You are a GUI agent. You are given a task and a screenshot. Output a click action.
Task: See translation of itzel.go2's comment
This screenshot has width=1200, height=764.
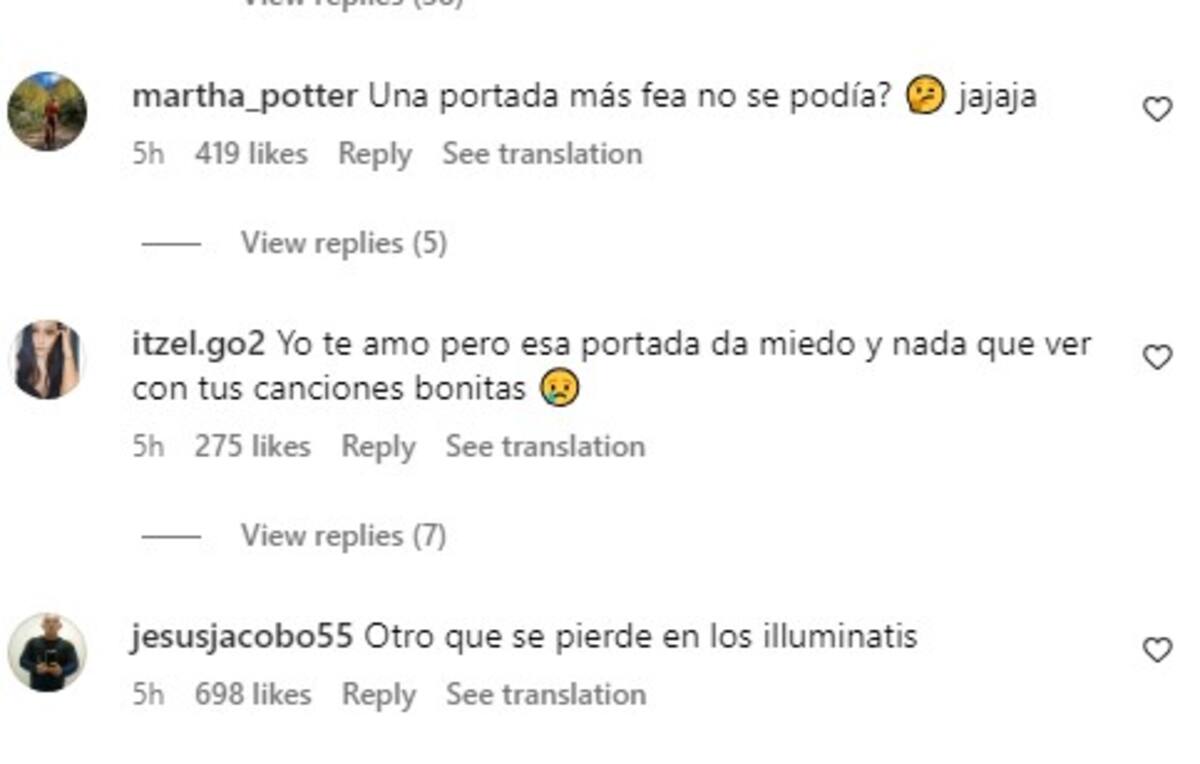click(545, 446)
